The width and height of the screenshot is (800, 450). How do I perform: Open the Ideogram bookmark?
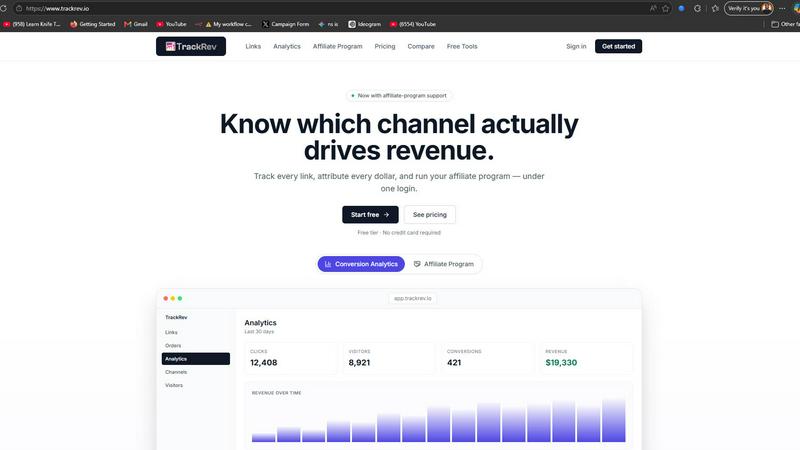point(364,24)
